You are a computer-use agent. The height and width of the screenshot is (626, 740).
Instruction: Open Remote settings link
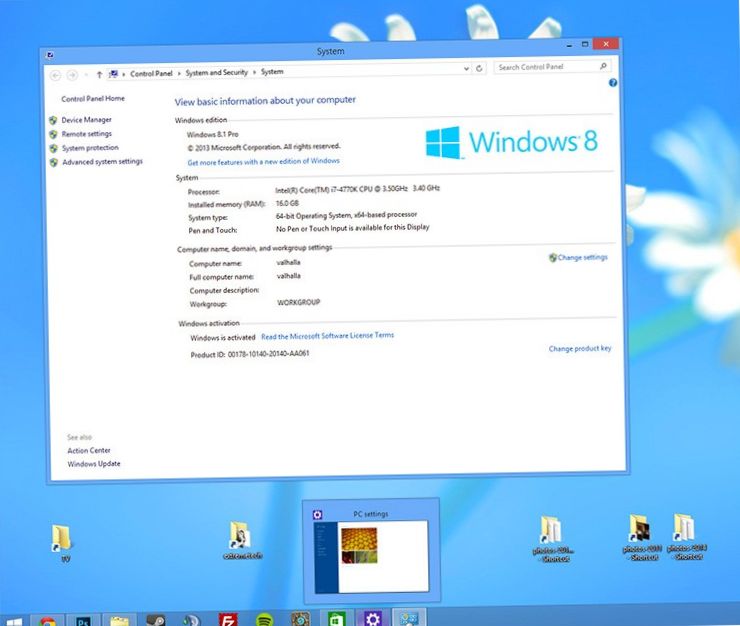point(87,134)
